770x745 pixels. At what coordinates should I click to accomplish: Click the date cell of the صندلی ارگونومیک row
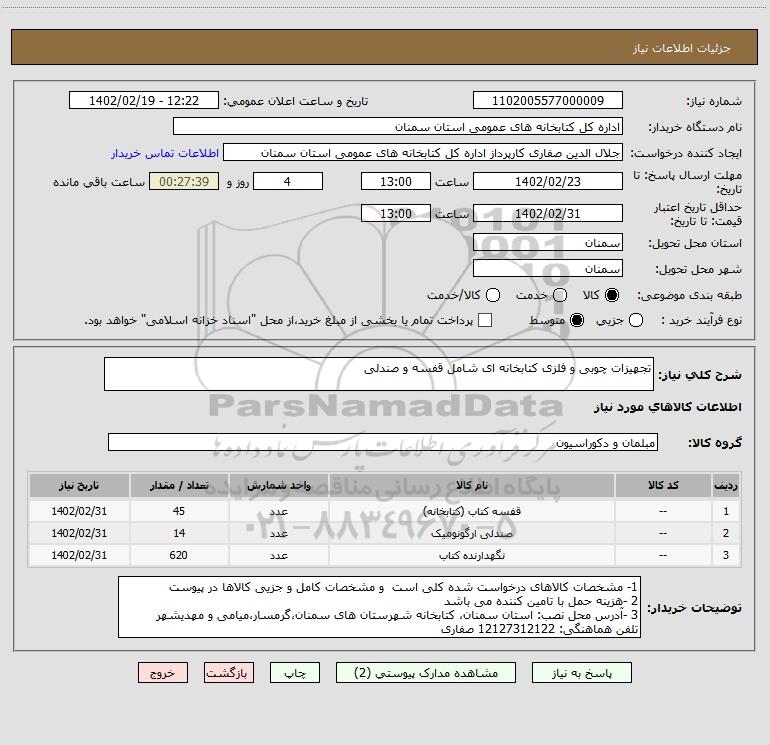[79, 533]
